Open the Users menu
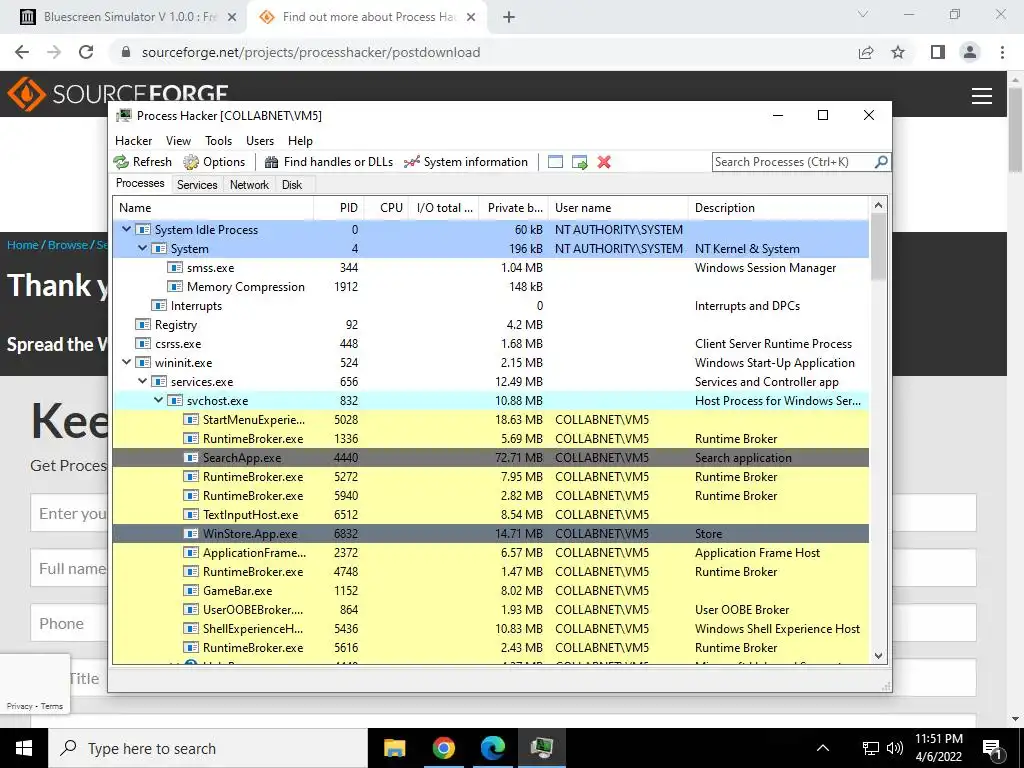1024x768 pixels. click(x=260, y=140)
